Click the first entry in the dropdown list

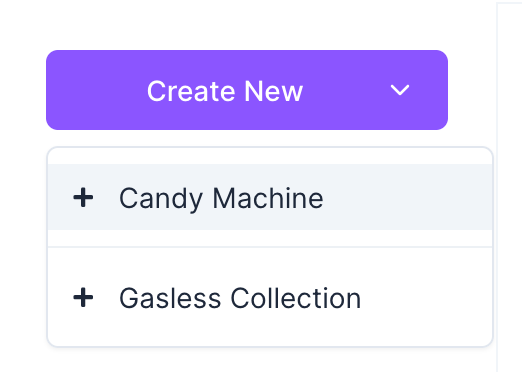pos(270,197)
